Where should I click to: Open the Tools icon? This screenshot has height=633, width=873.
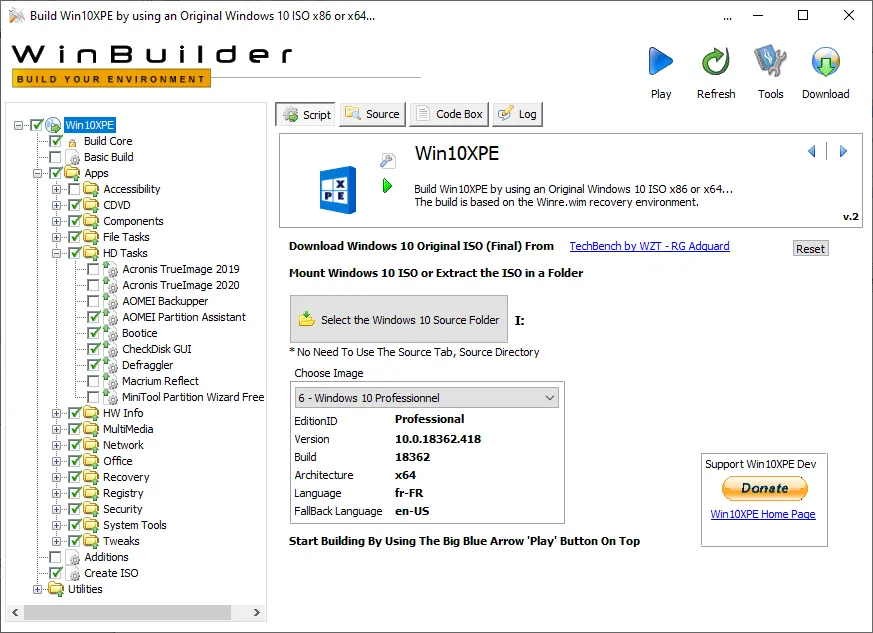[x=770, y=61]
